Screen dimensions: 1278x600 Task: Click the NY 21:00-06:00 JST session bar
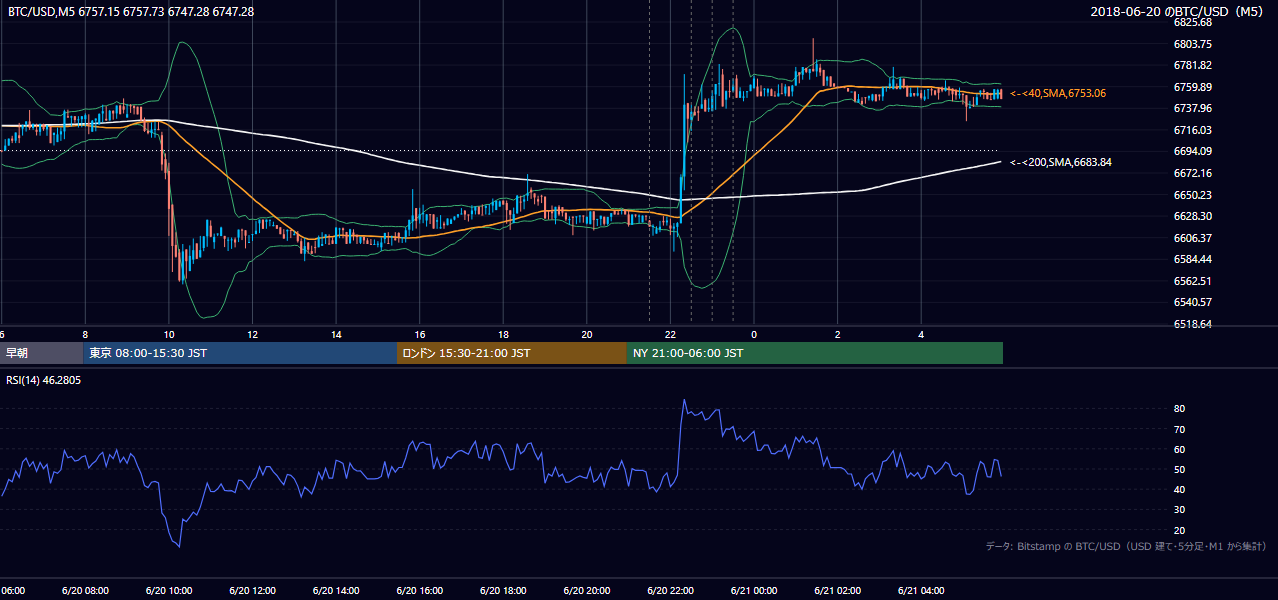pyautogui.click(x=815, y=353)
